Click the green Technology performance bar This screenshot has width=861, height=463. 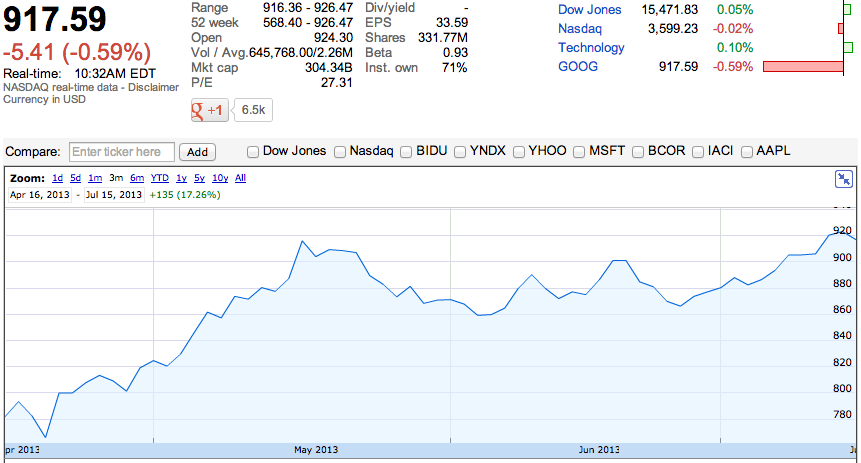pyautogui.click(x=848, y=48)
